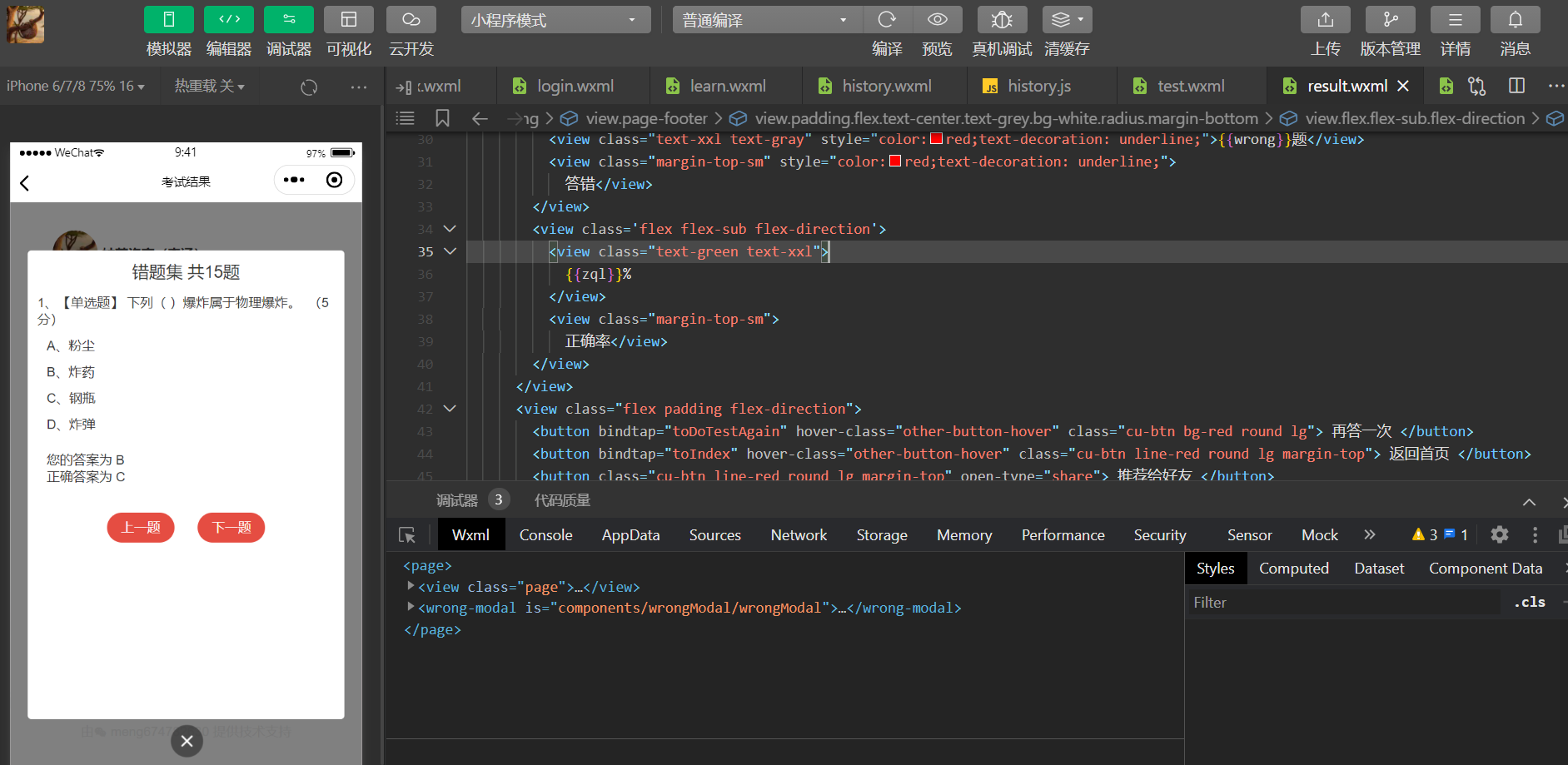The image size is (1568, 765).
Task: Click the compile refresh icon
Action: (888, 20)
